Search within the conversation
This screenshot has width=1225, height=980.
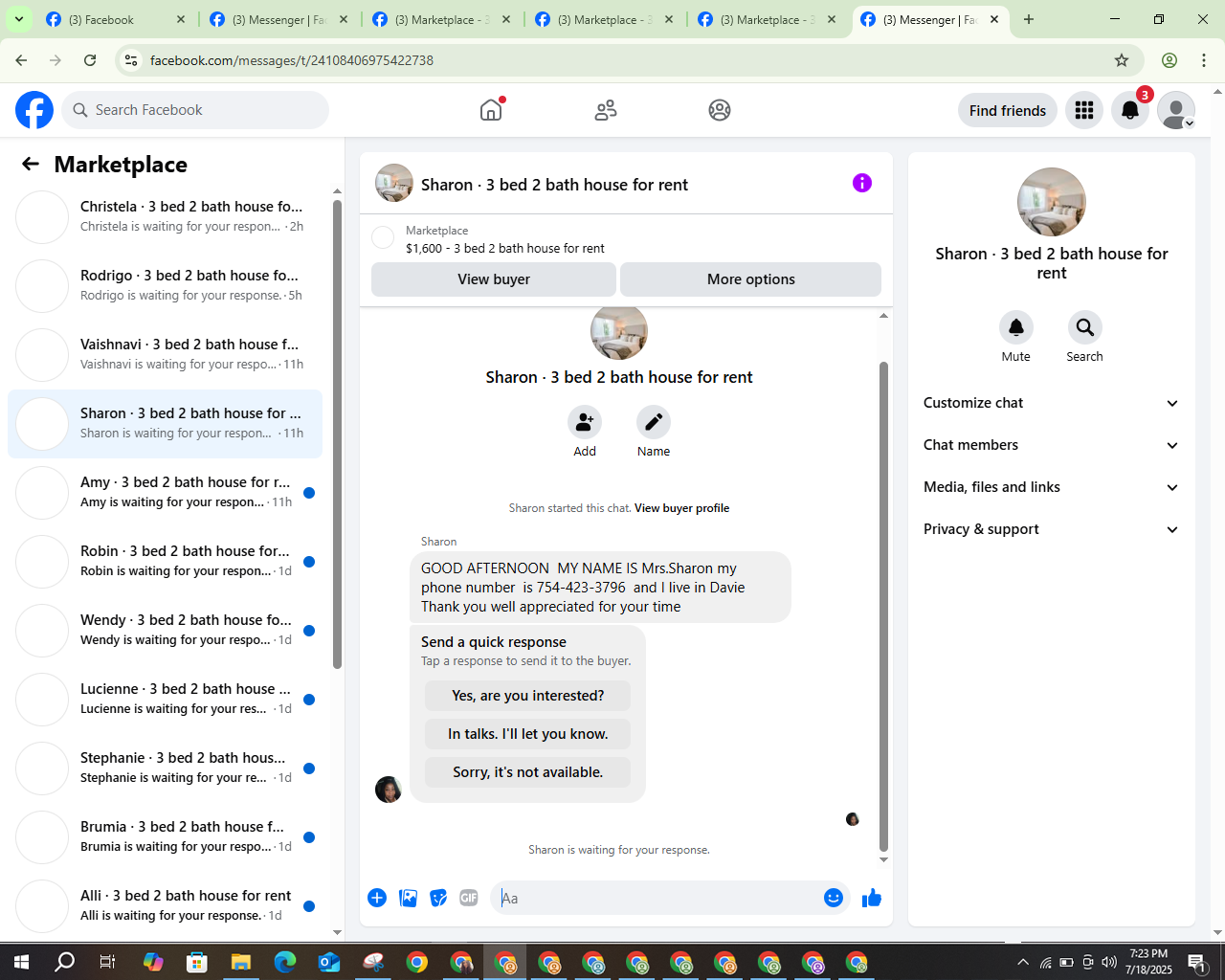[1085, 327]
